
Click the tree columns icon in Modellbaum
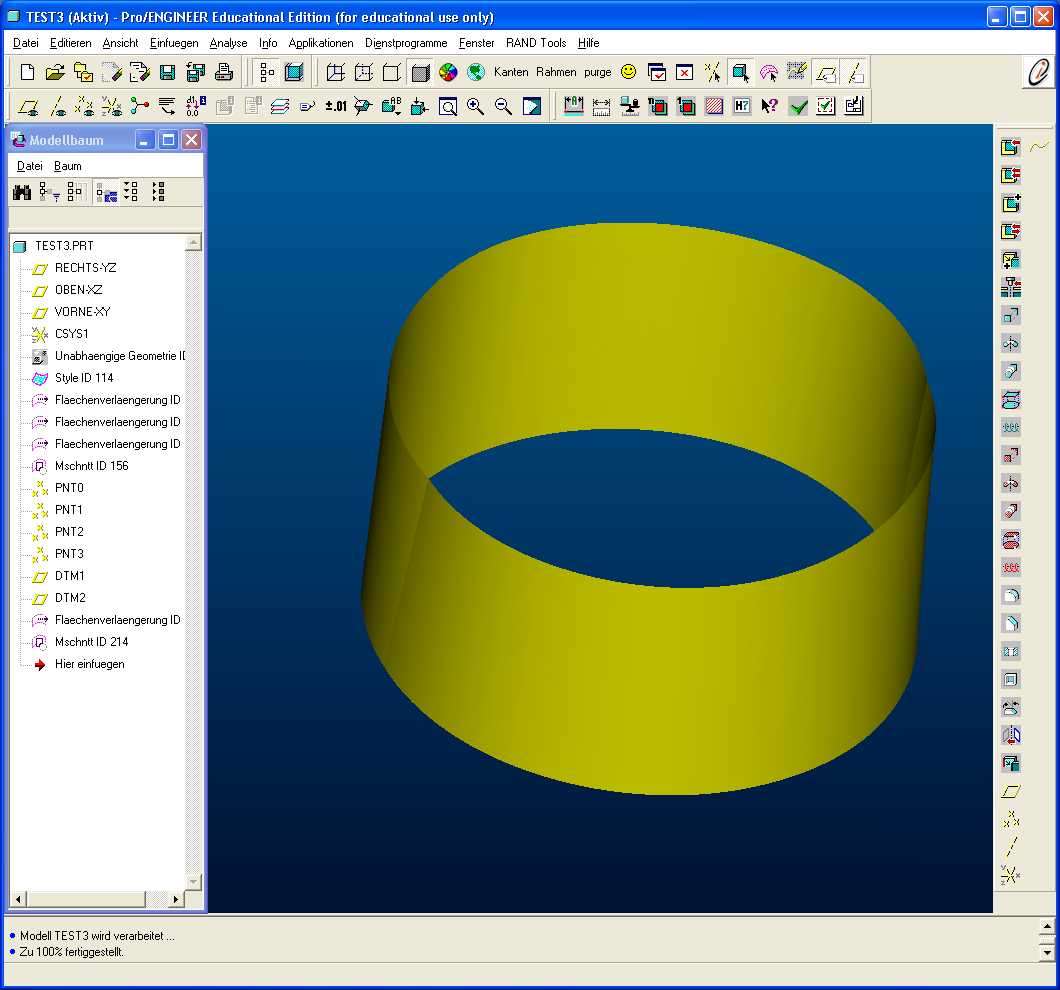click(75, 193)
